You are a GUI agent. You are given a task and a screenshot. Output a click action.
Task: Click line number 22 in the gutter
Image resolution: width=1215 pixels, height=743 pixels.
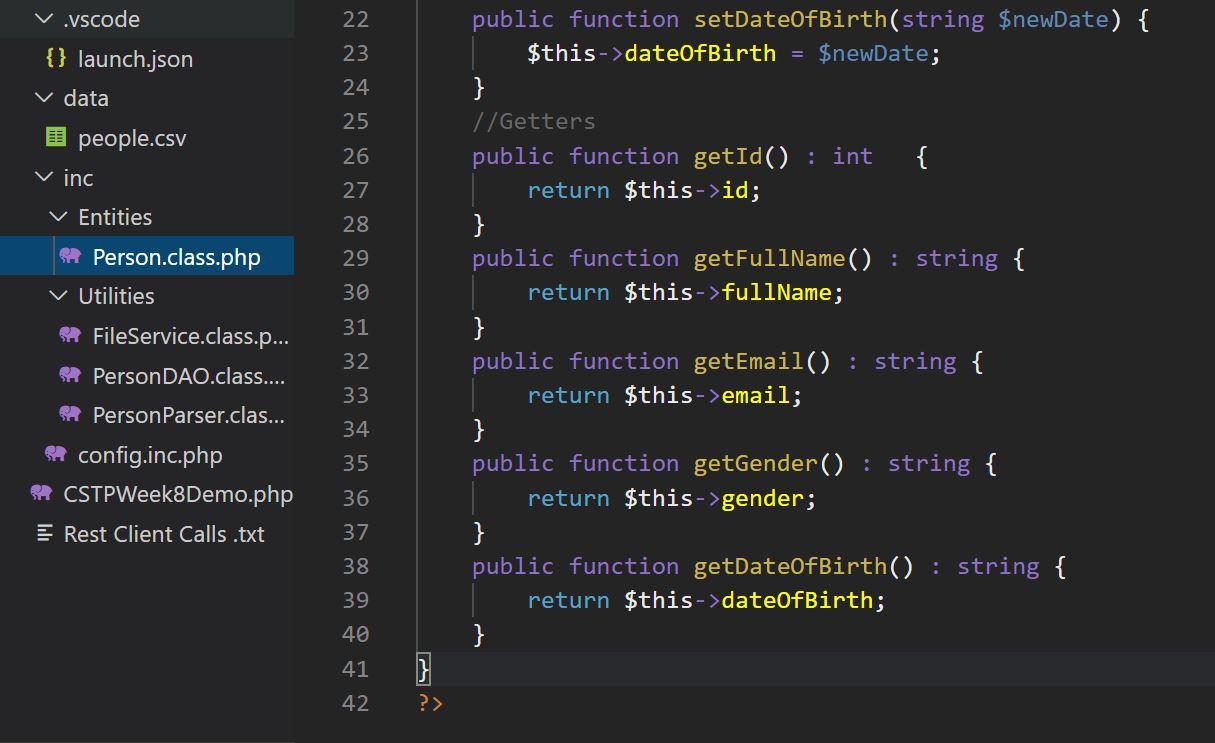(x=355, y=19)
